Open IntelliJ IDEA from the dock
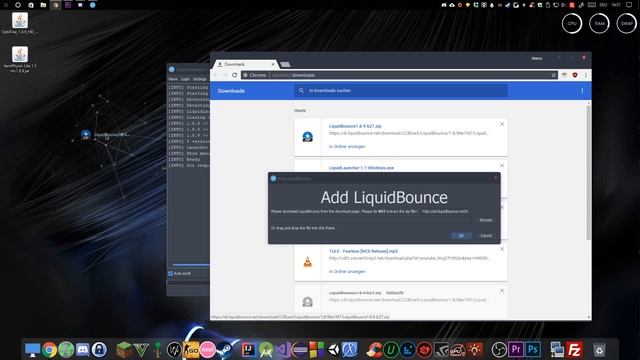Image resolution: width=640 pixels, height=360 pixels. coord(249,350)
